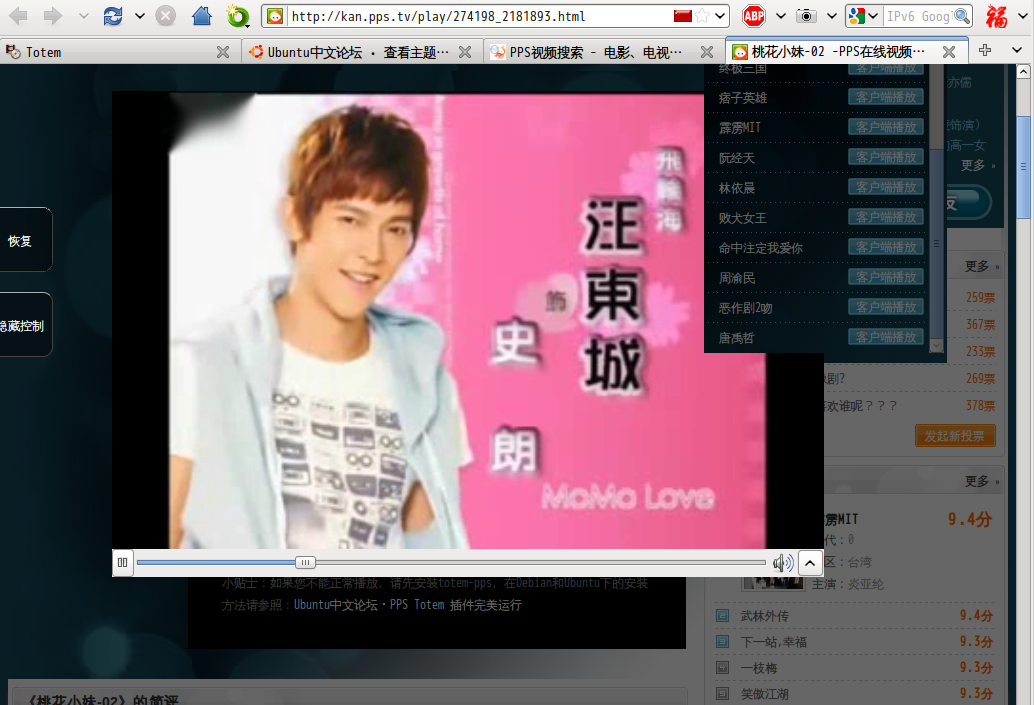Select 痞子英雄 in the list
Viewport: 1034px width, 705px height.
click(743, 98)
